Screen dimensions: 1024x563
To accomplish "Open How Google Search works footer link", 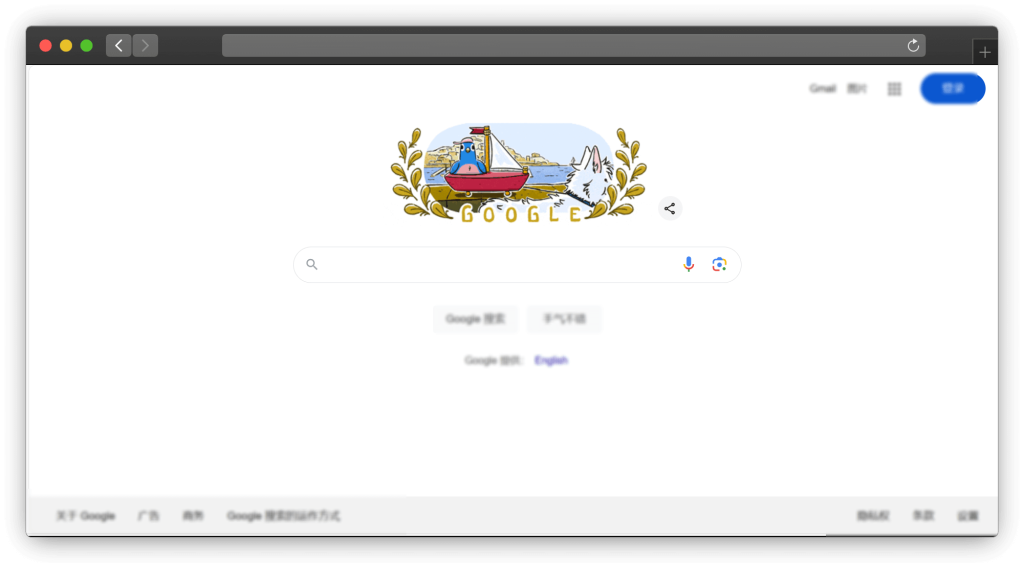I will click(283, 516).
